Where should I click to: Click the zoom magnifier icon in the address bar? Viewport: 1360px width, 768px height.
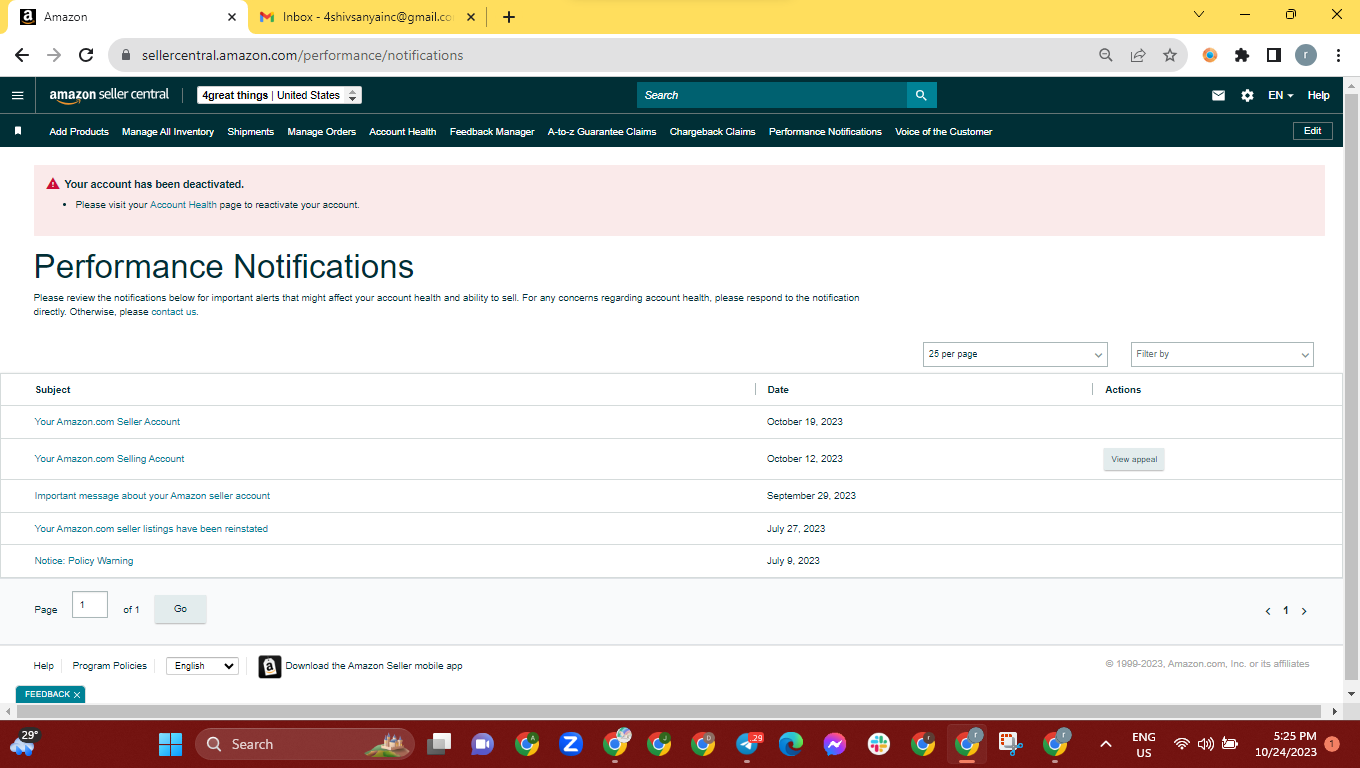point(1106,55)
